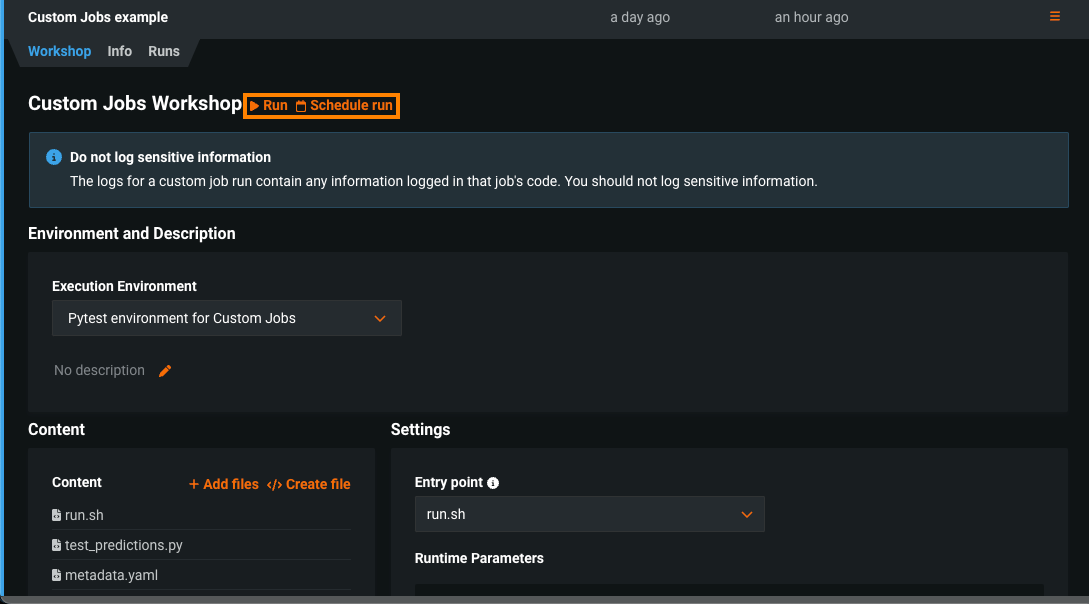This screenshot has height=604, width=1089.
Task: Switch to the Info tab
Action: tap(120, 51)
